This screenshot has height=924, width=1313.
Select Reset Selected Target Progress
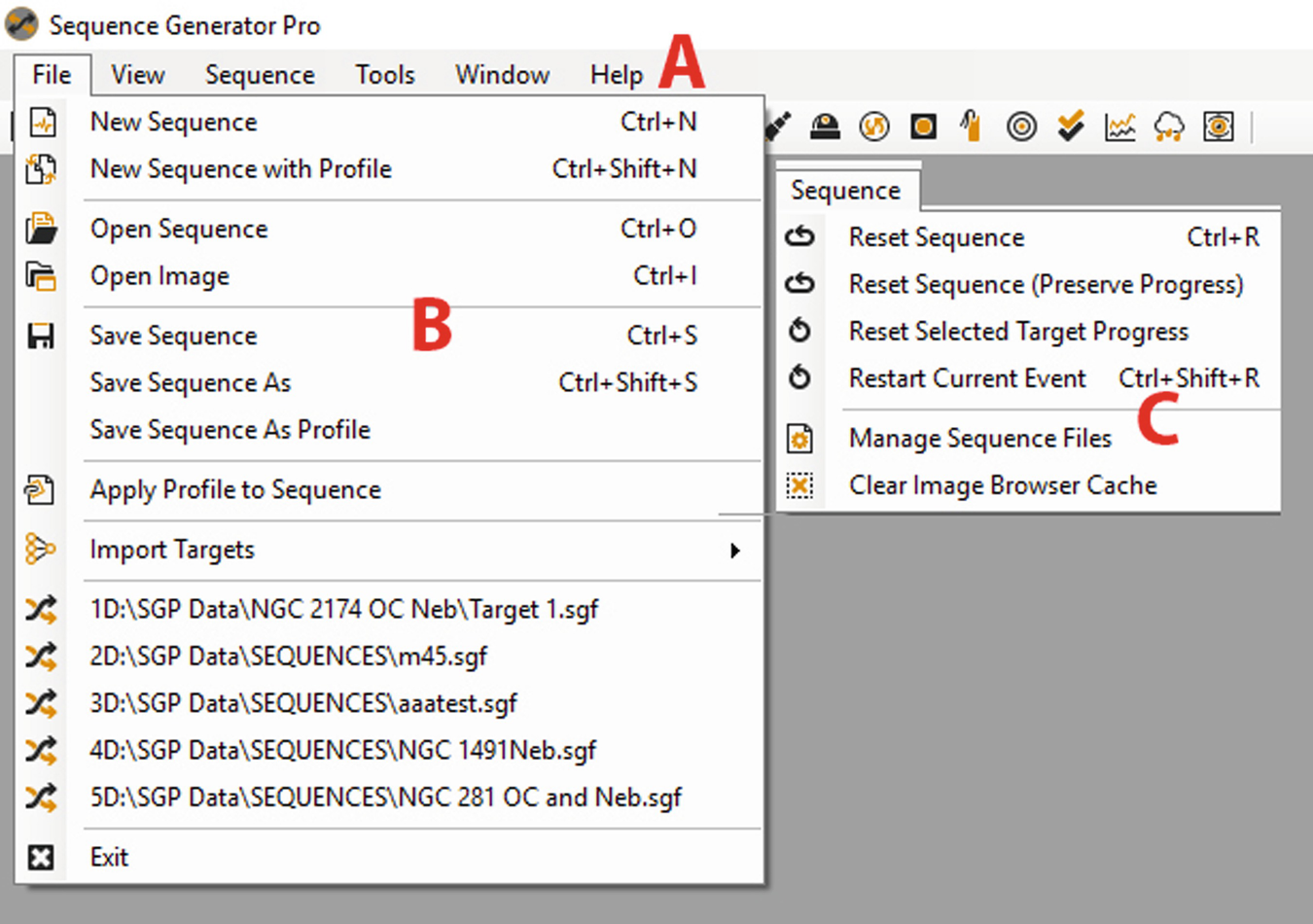pos(1028,331)
